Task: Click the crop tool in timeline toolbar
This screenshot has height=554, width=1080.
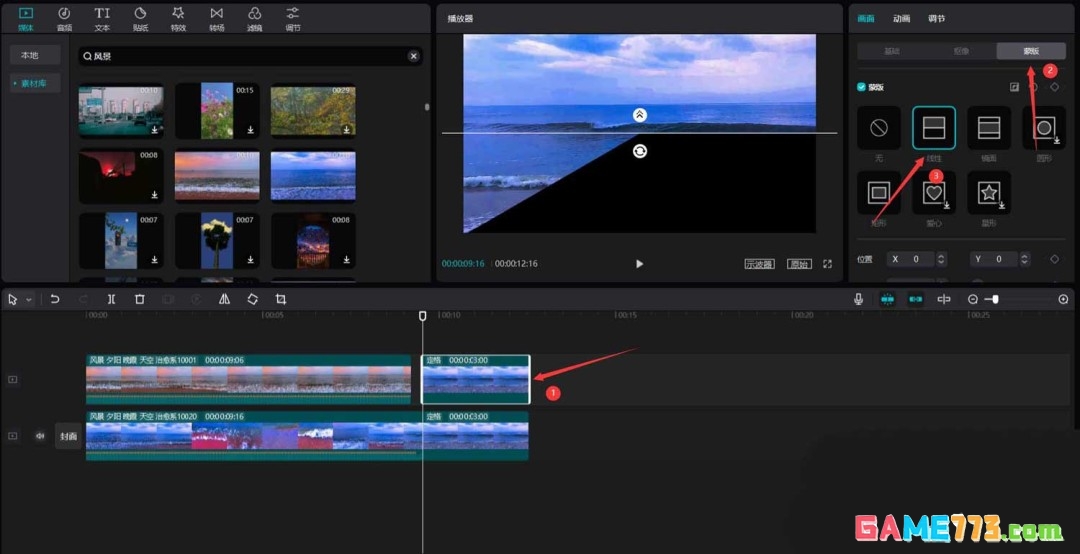Action: 281,299
